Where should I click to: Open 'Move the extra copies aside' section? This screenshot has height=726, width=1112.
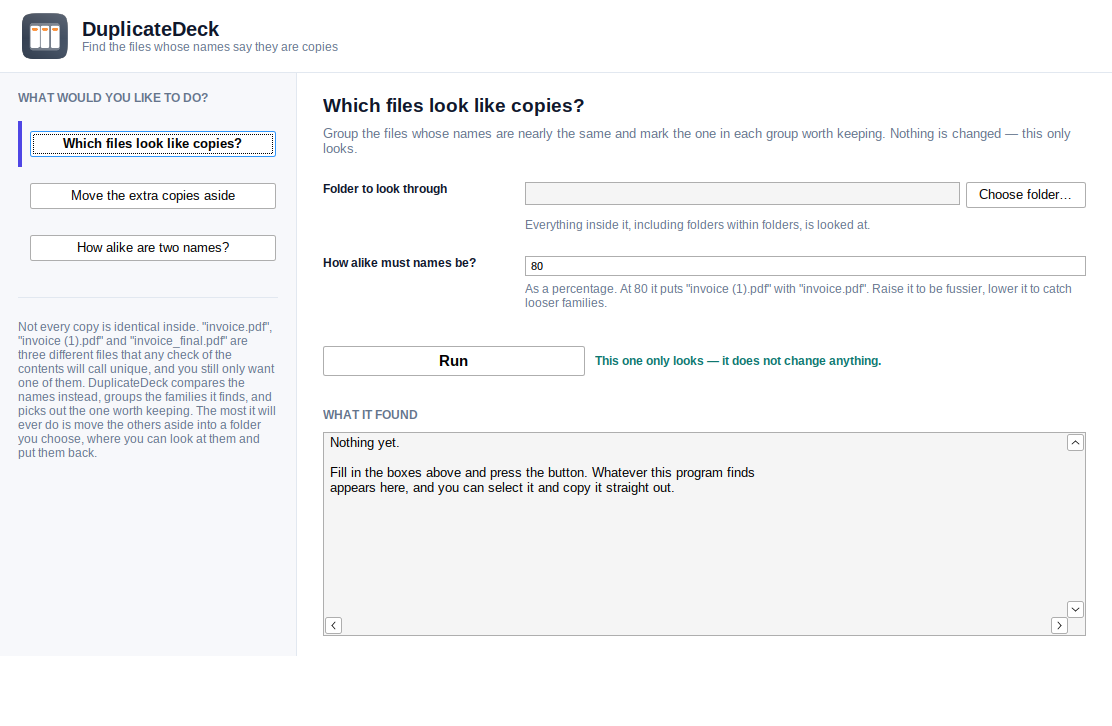[x=152, y=196]
